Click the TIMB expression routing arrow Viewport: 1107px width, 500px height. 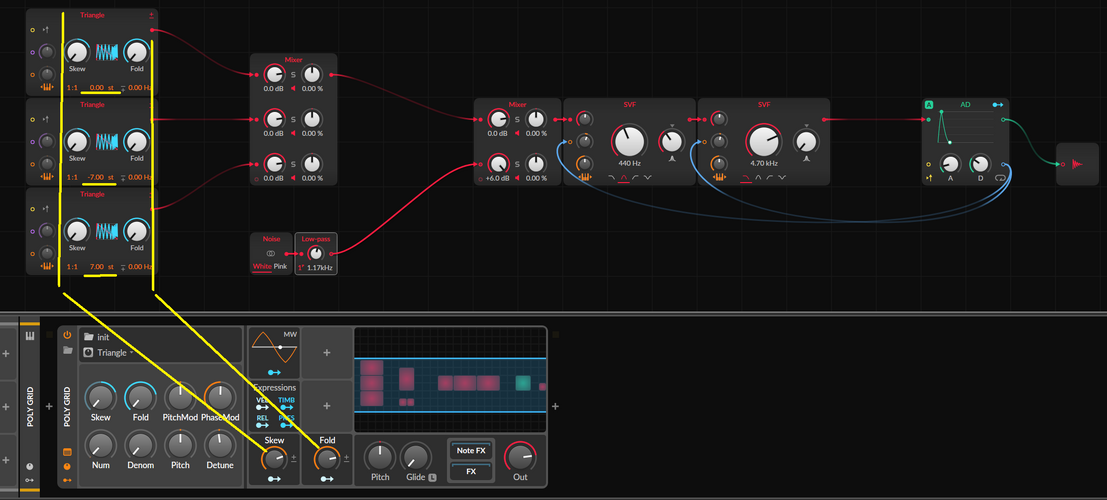[x=286, y=407]
